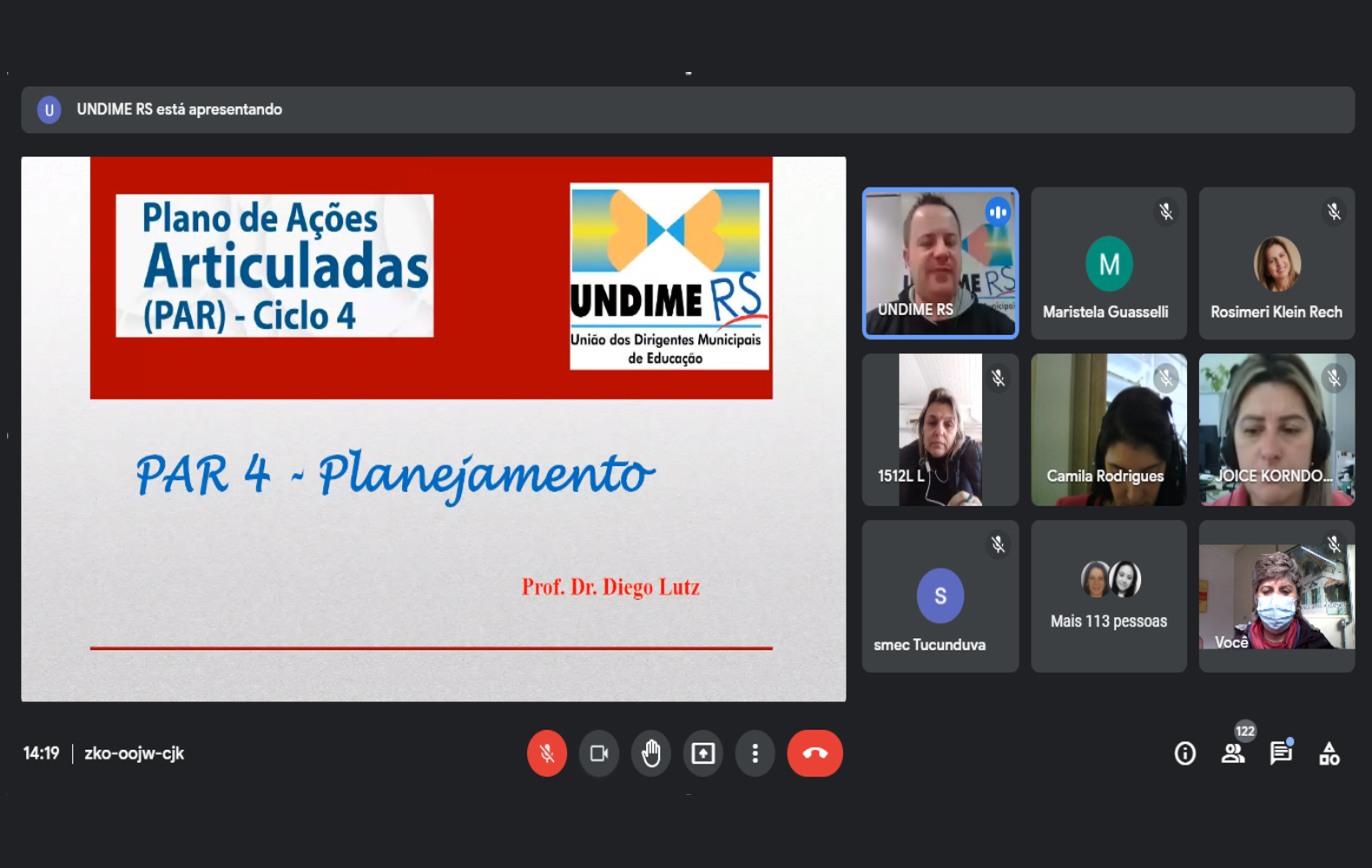The height and width of the screenshot is (868, 1372).
Task: Select the Rosimeri Klein Rech tile
Action: pyautogui.click(x=1276, y=263)
